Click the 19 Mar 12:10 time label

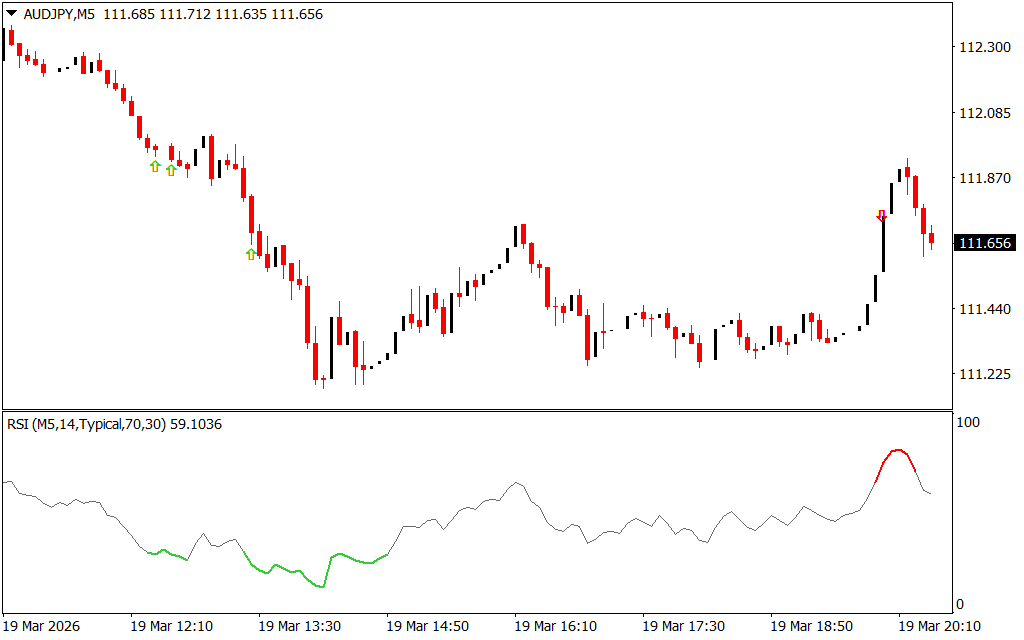click(x=171, y=626)
